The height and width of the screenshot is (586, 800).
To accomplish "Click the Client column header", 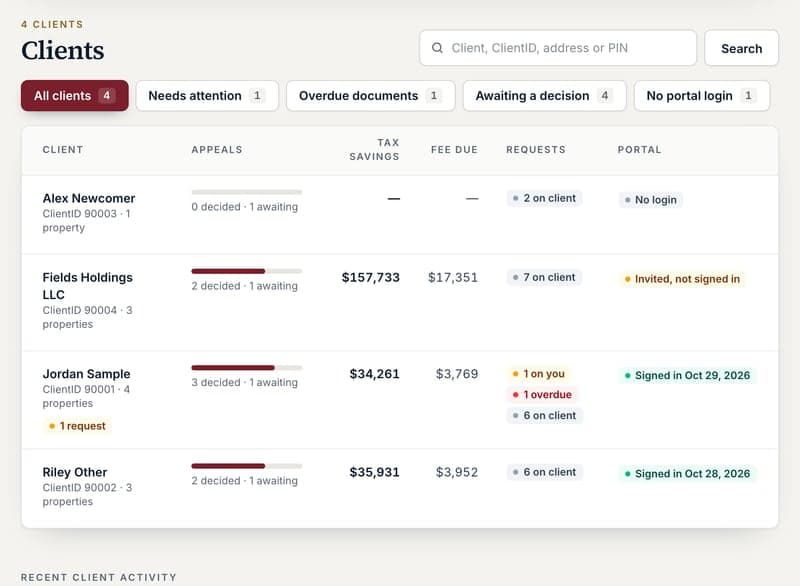I will coord(63,150).
